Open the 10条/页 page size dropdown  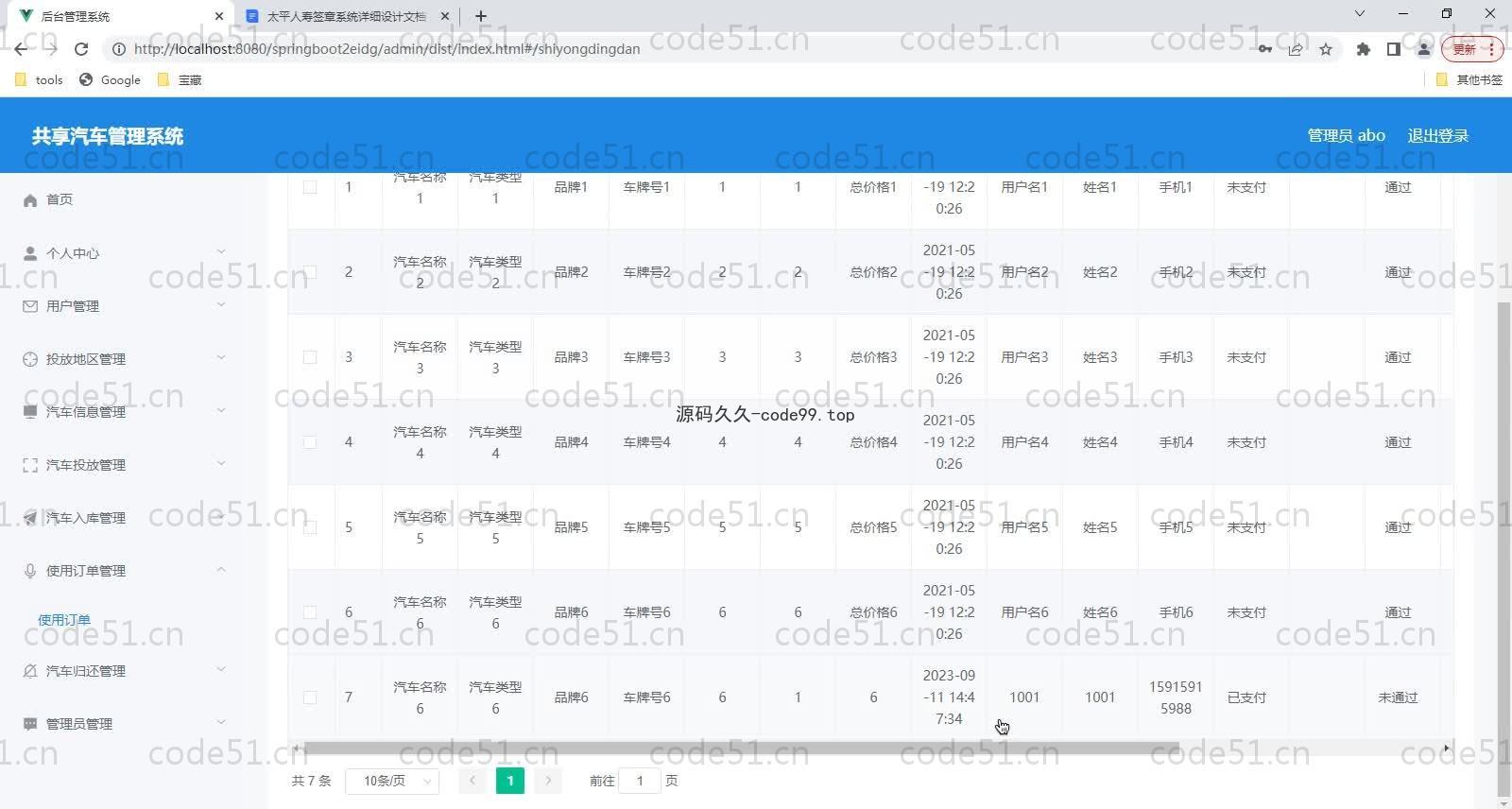[392, 781]
